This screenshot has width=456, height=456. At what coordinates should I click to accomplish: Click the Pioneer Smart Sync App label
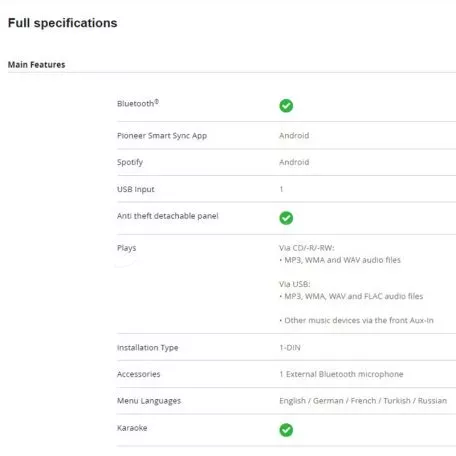pyautogui.click(x=162, y=136)
